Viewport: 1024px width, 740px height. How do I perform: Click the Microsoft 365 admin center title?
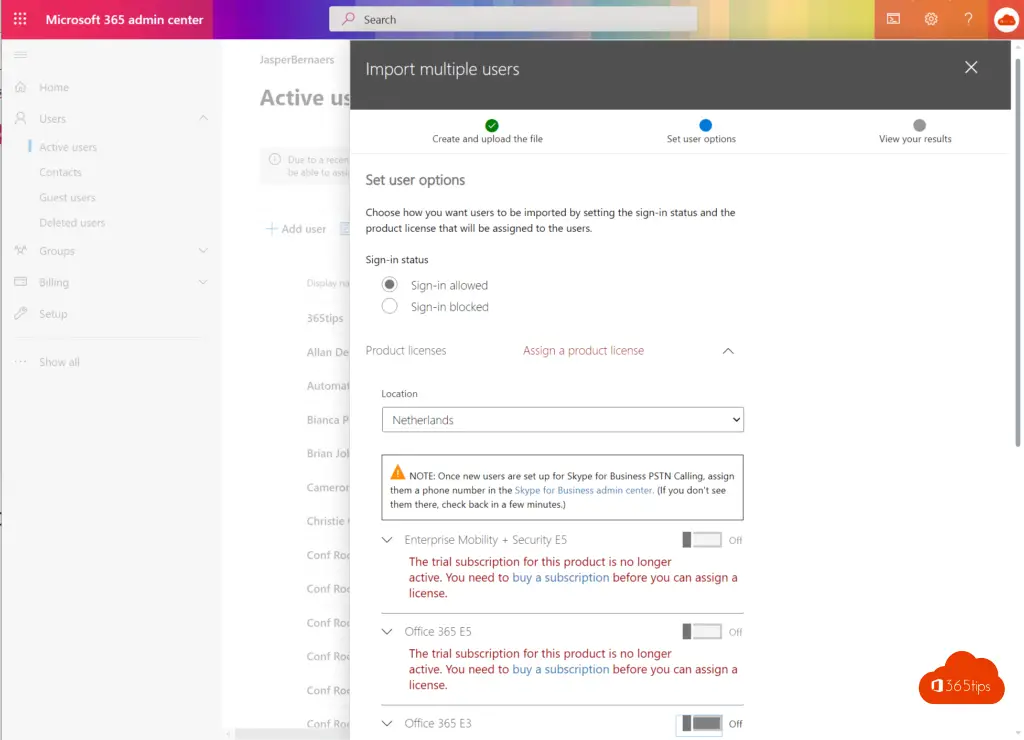pyautogui.click(x=124, y=20)
